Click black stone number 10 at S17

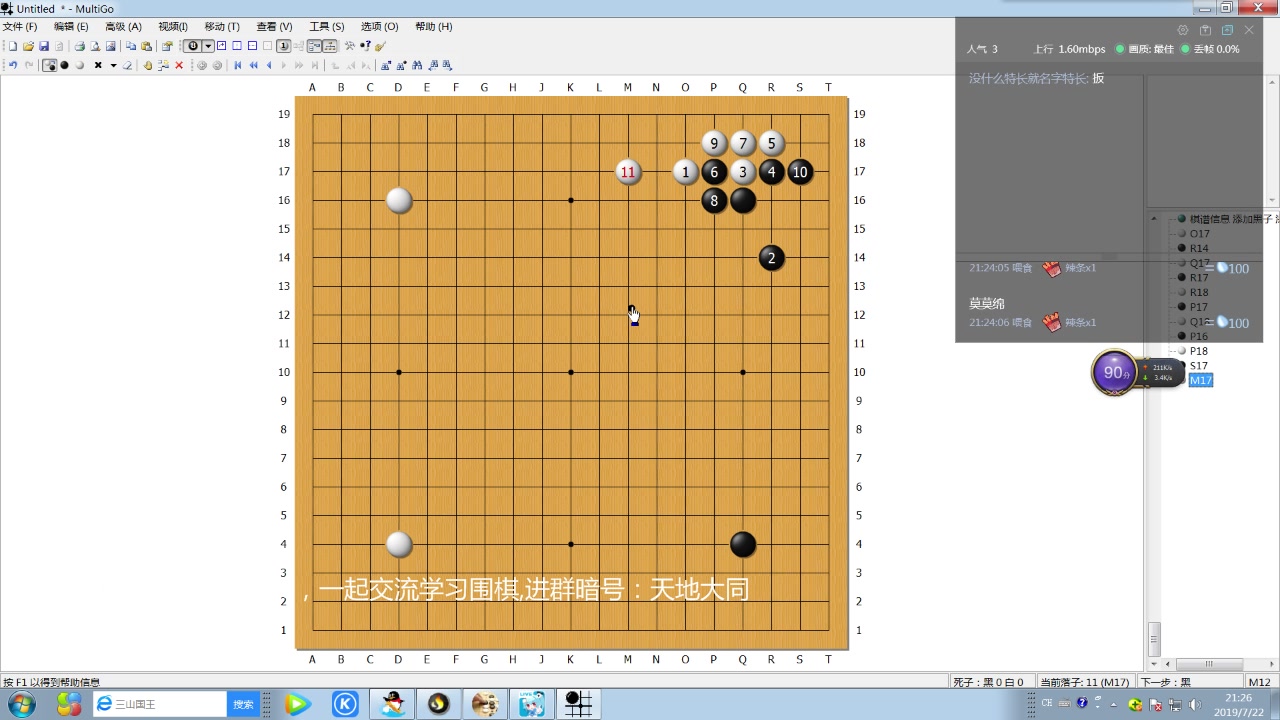tap(800, 172)
